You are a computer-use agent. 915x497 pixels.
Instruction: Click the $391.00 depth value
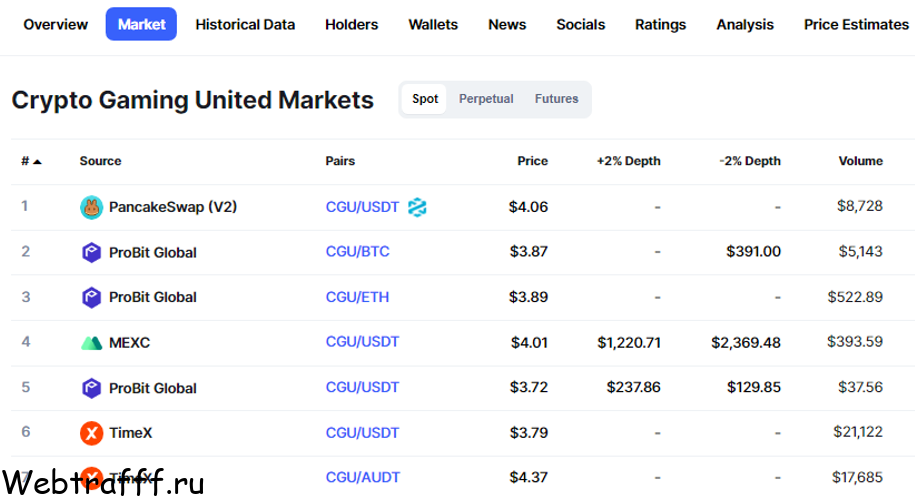pyautogui.click(x=753, y=251)
